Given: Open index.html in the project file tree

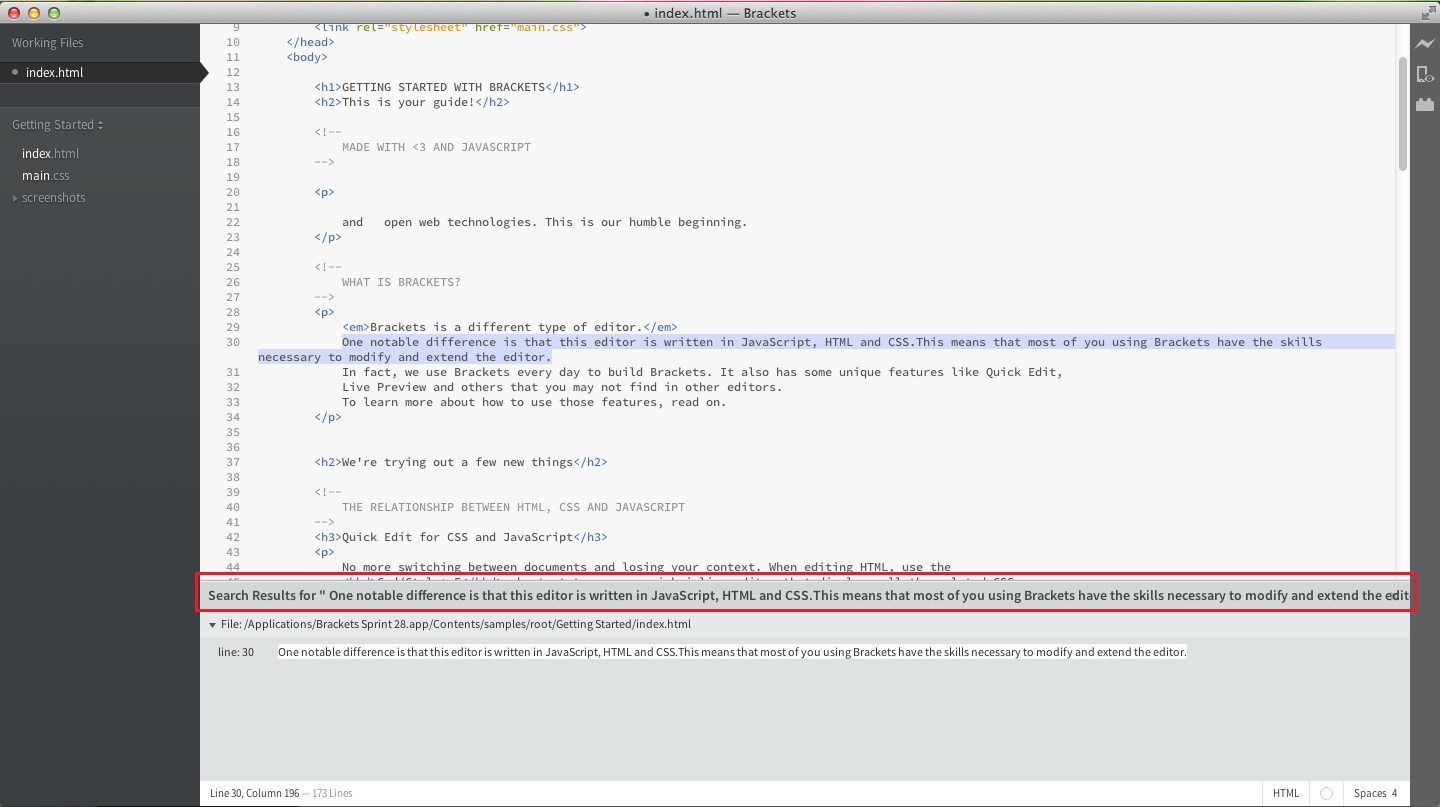Looking at the screenshot, I should [51, 154].
